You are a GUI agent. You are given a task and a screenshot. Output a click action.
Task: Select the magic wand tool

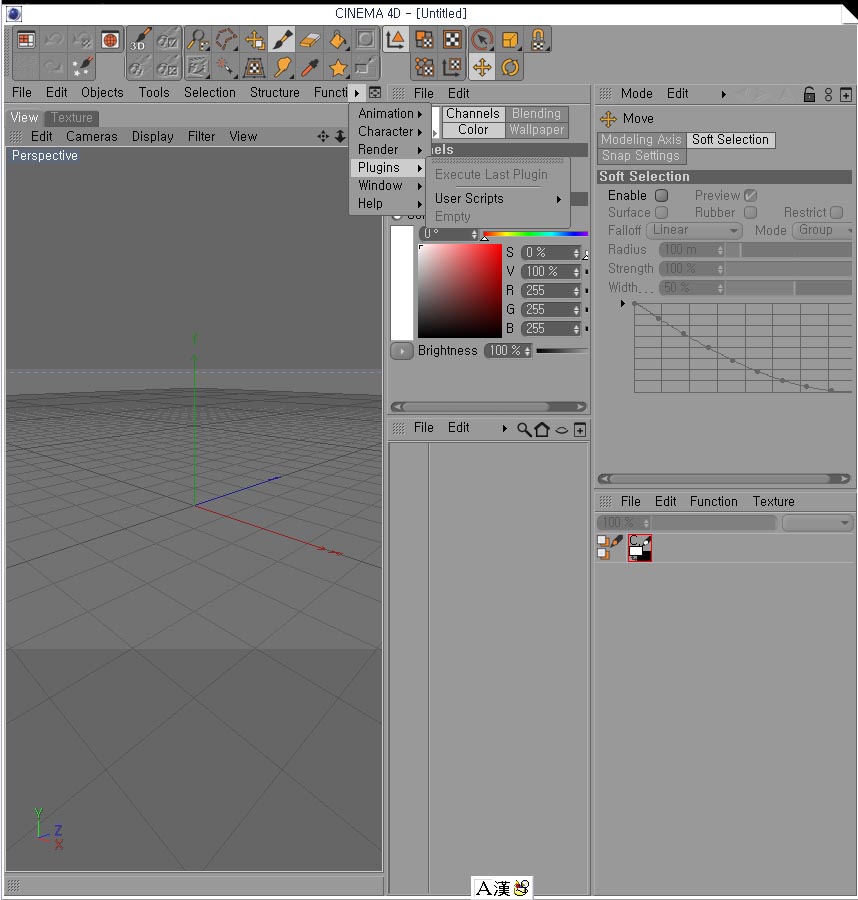(226, 68)
